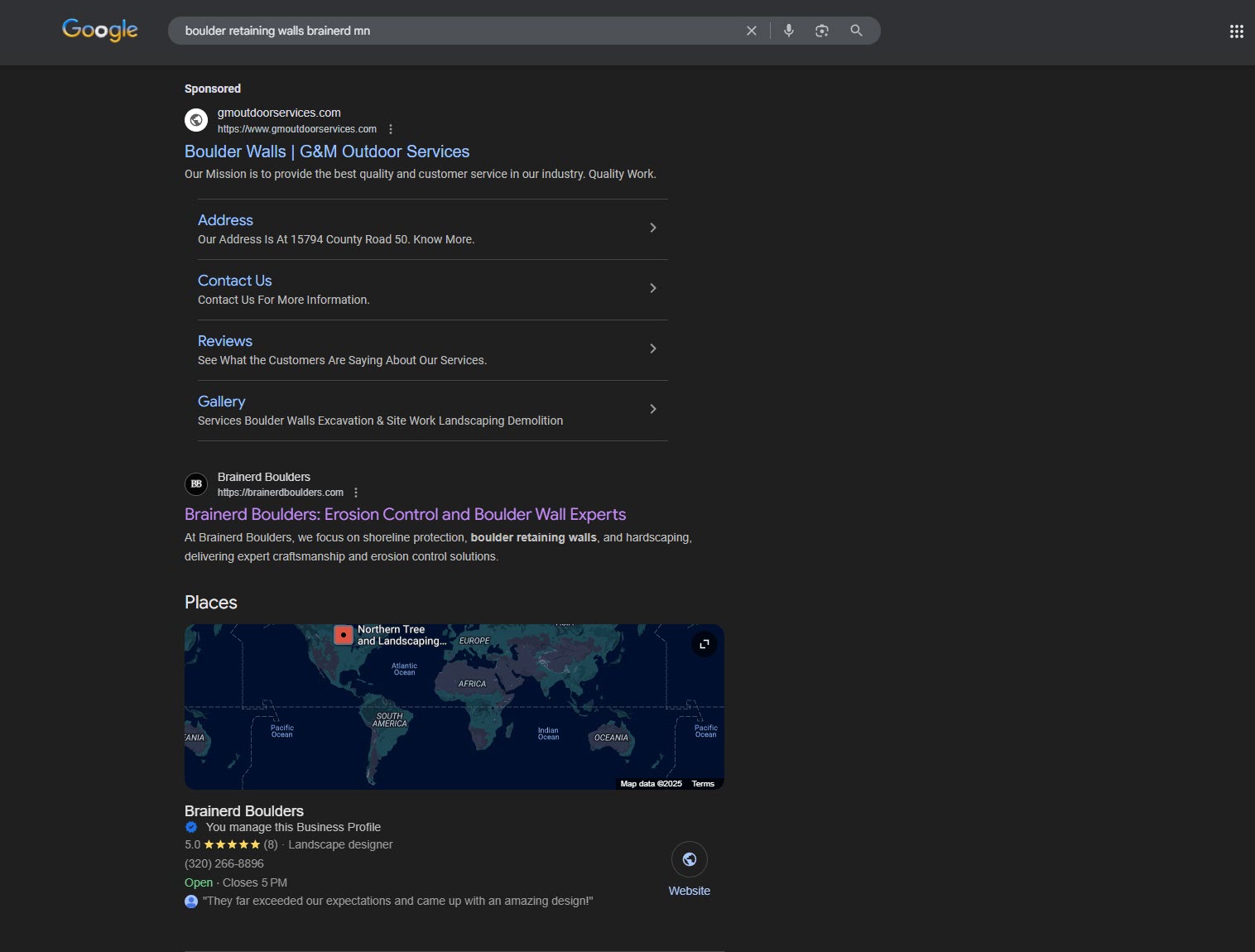
Task: Open the Contact Us sitelink
Action: 234,281
